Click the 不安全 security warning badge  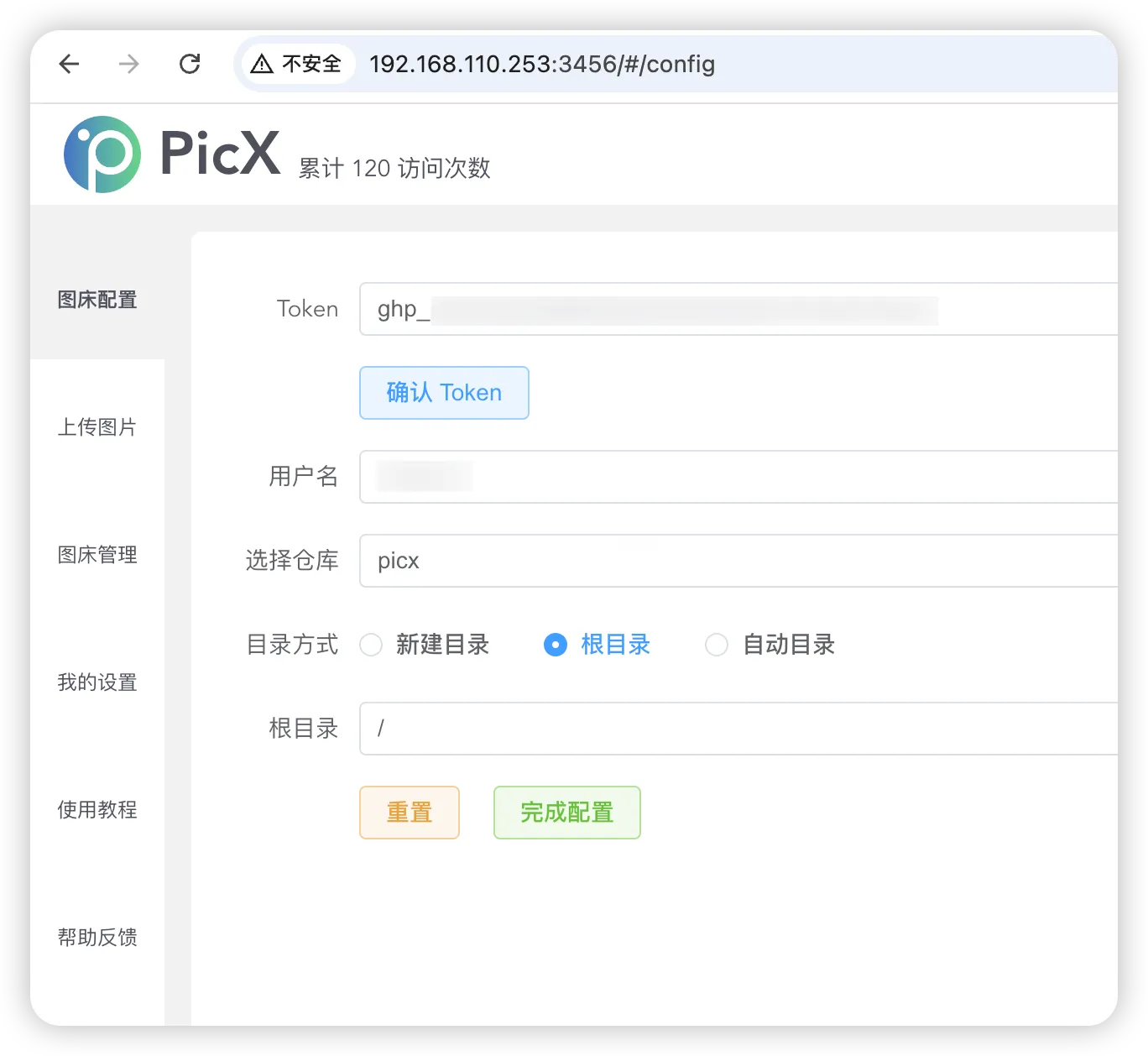[297, 64]
